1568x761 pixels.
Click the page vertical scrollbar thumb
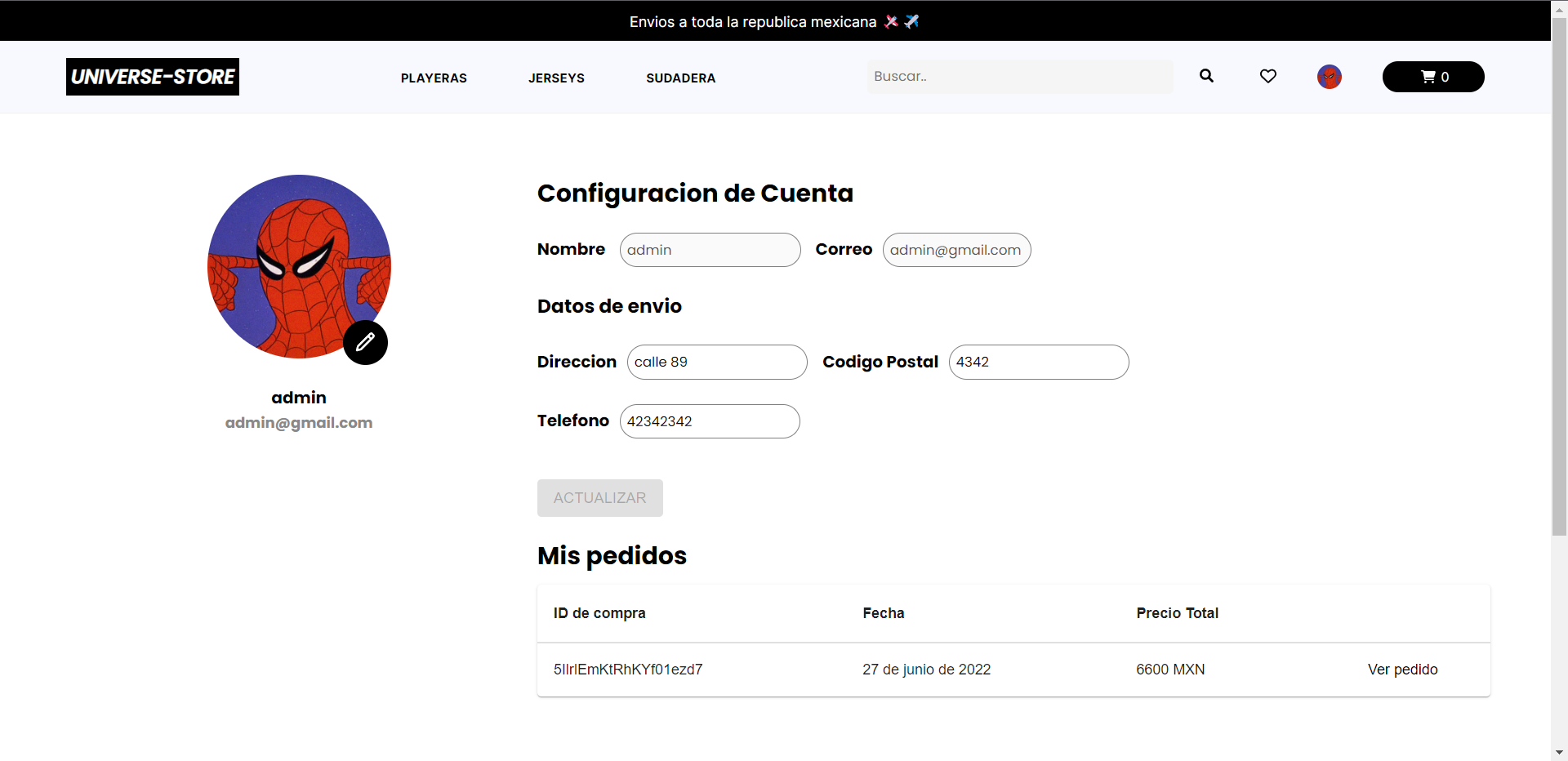click(1559, 276)
